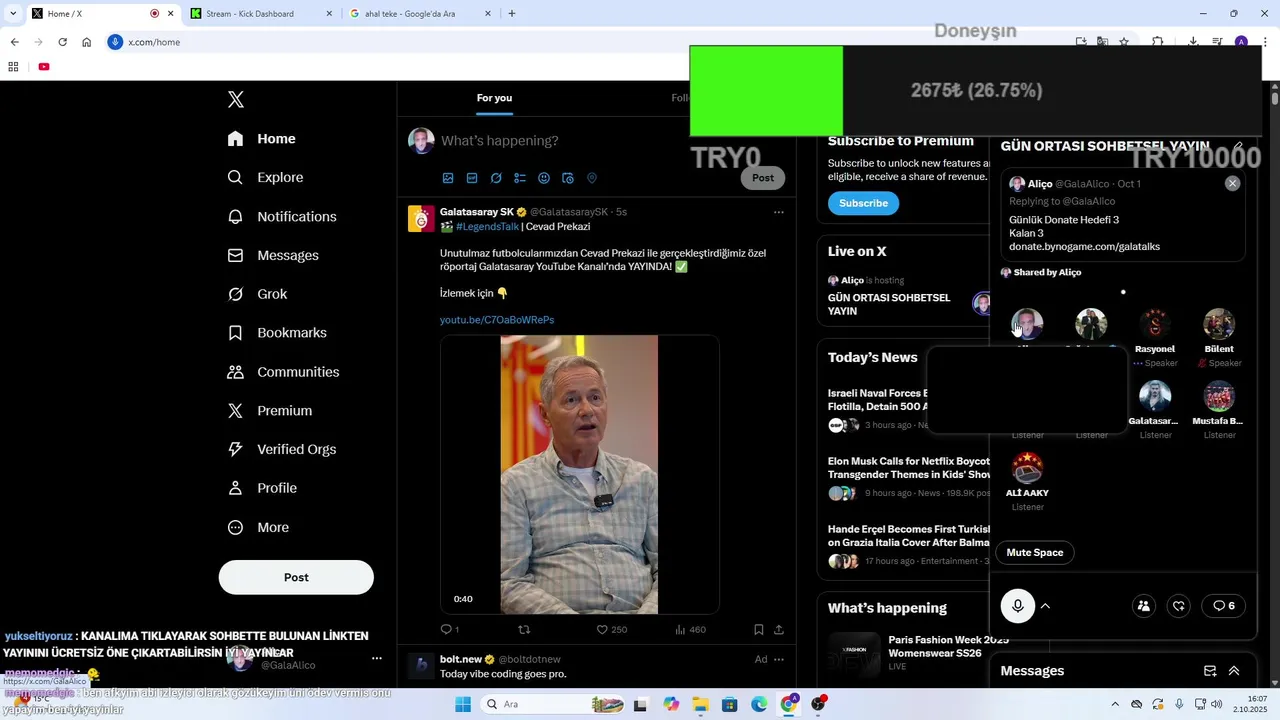
Task: Click the large white Post button
Action: pos(296,577)
